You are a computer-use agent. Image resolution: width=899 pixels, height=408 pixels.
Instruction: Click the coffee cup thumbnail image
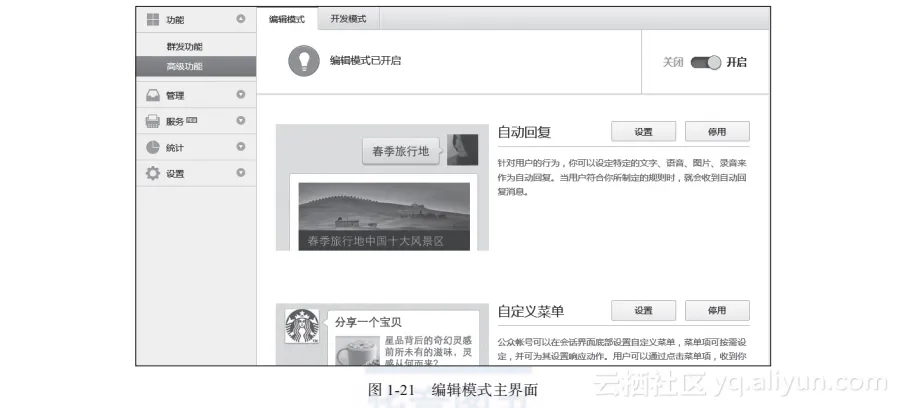pyautogui.click(x=358, y=351)
